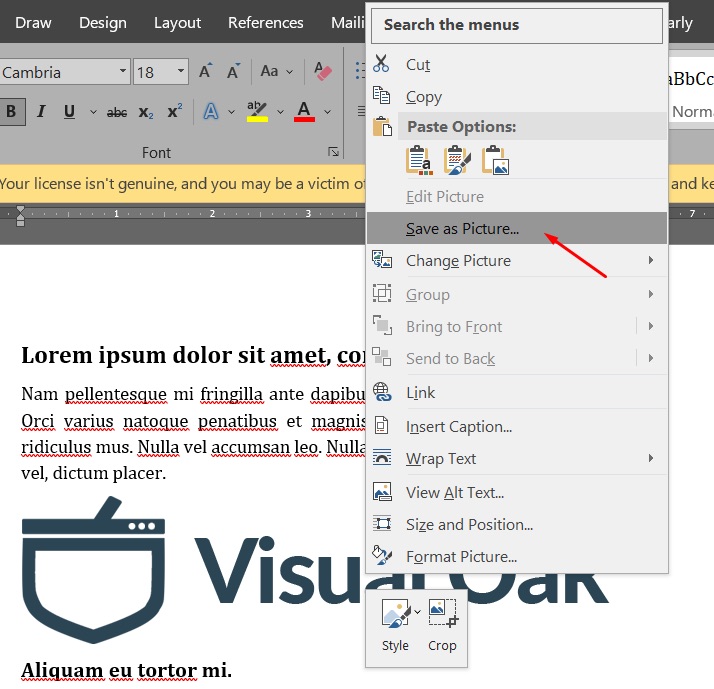The image size is (714, 689).
Task: Click the ruler indent marker
Action: point(20,216)
